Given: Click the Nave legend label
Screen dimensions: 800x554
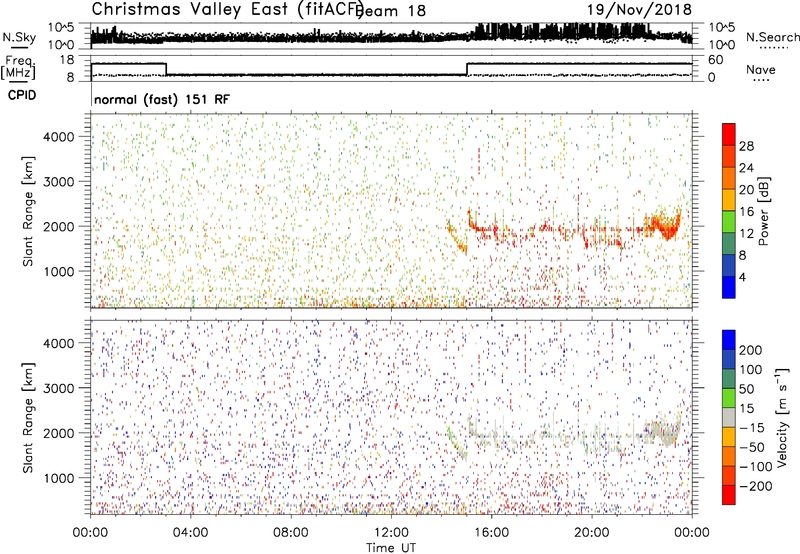Looking at the screenshot, I should [760, 69].
